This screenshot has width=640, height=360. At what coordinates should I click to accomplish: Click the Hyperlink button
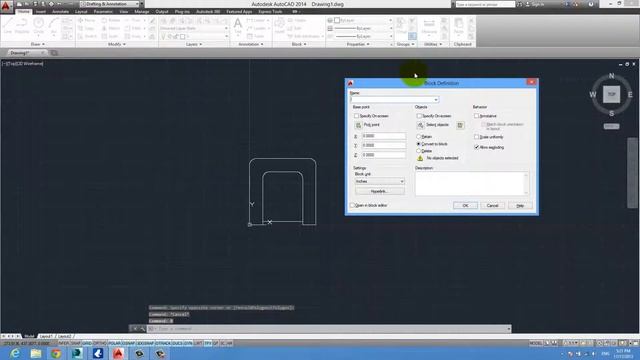point(380,191)
